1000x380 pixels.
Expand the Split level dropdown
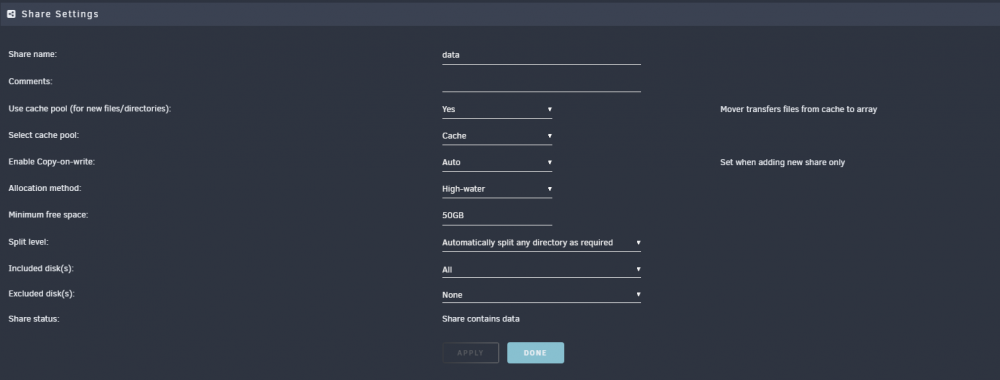(x=541, y=242)
